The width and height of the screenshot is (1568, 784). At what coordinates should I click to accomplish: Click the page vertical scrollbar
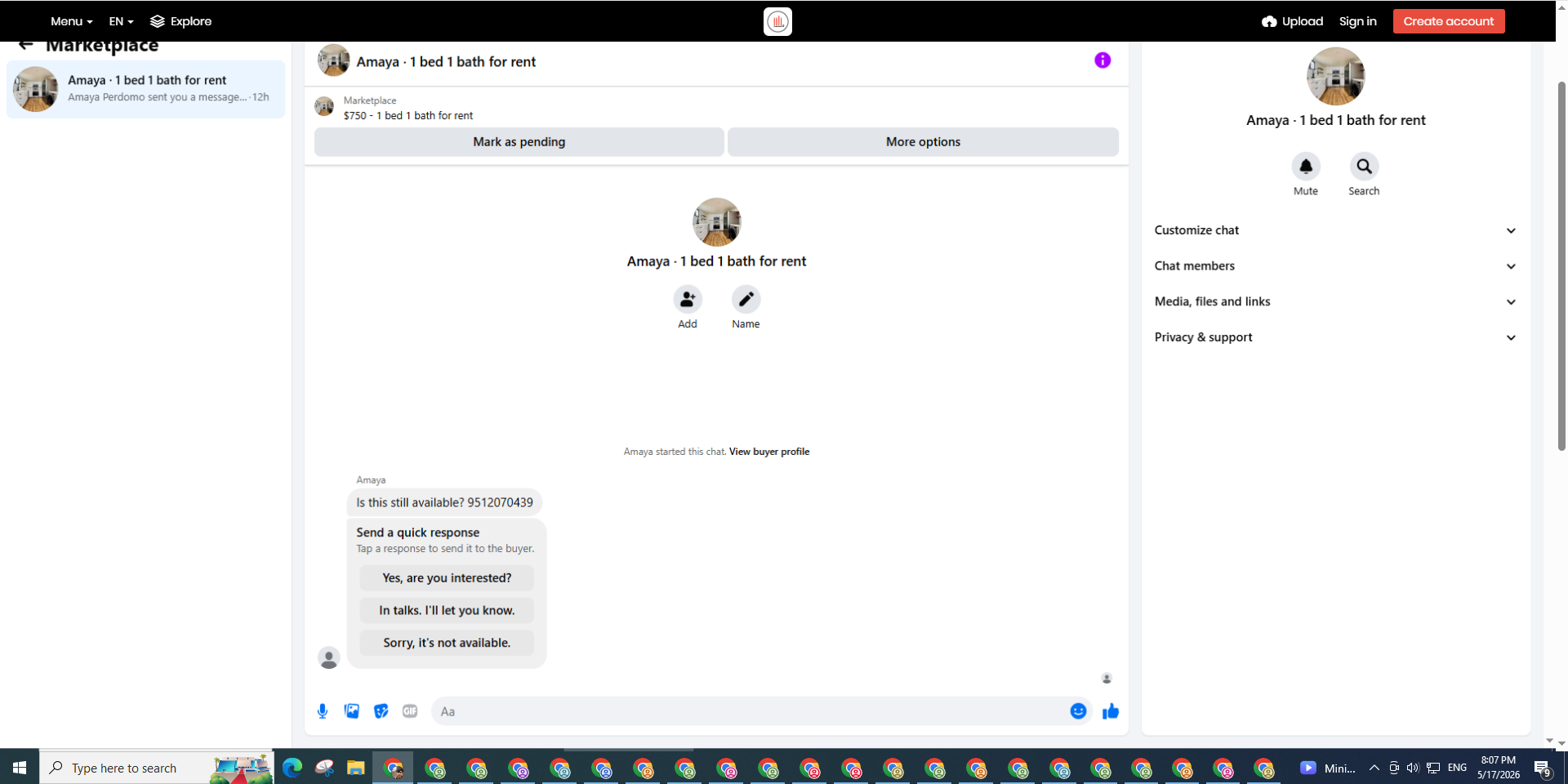tap(1561, 265)
